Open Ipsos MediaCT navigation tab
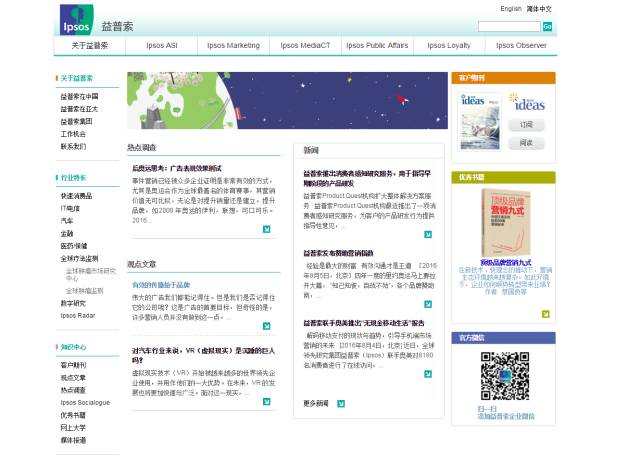The height and width of the screenshot is (473, 640). [x=305, y=45]
